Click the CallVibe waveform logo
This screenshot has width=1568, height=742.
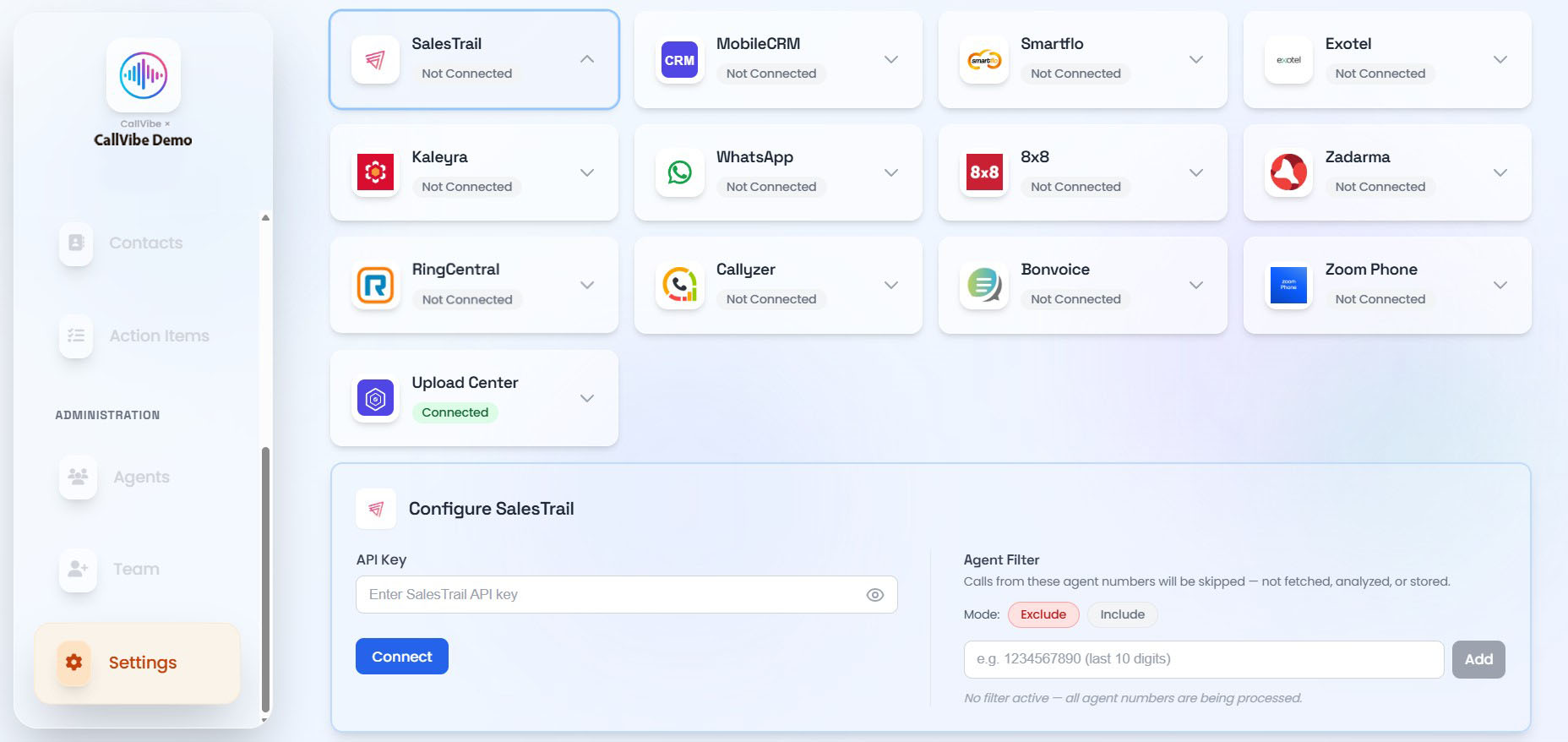(144, 75)
